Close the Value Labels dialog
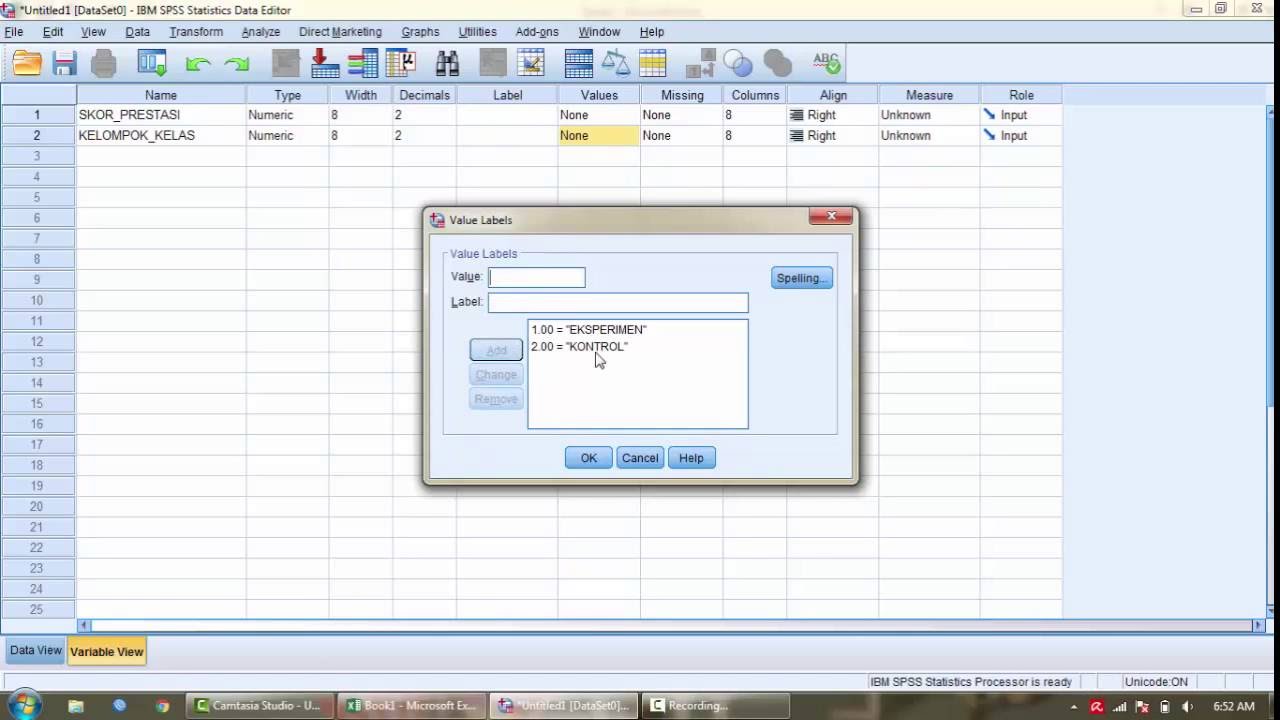The width and height of the screenshot is (1280, 720). 830,216
